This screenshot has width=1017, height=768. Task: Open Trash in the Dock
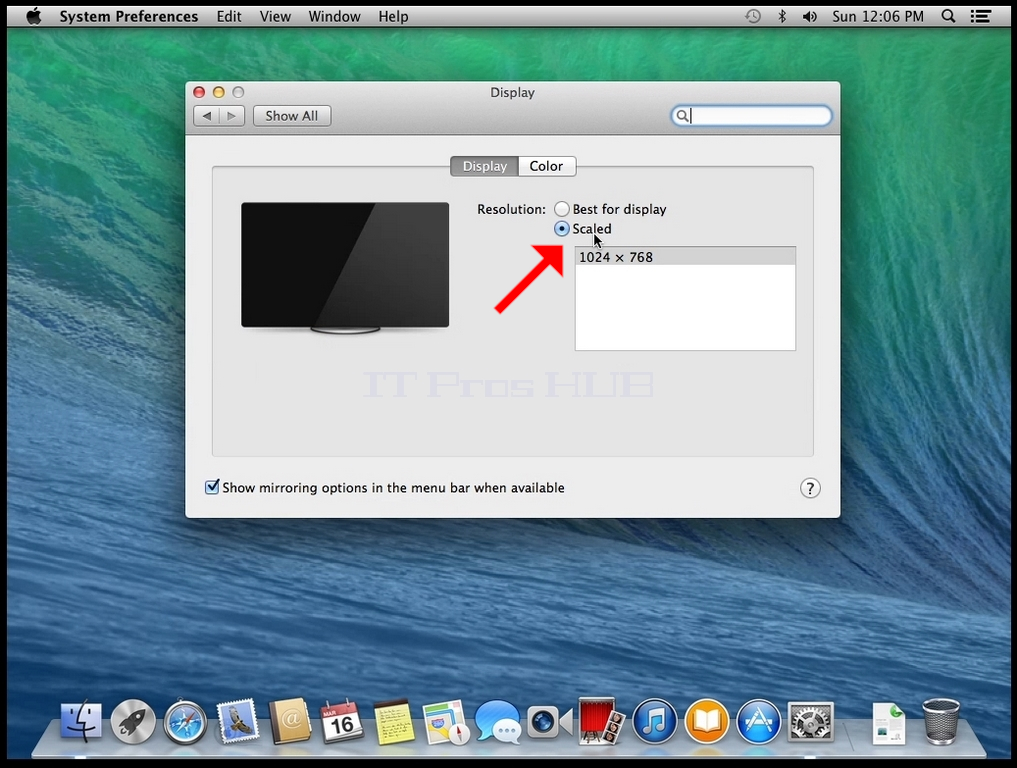[x=941, y=721]
